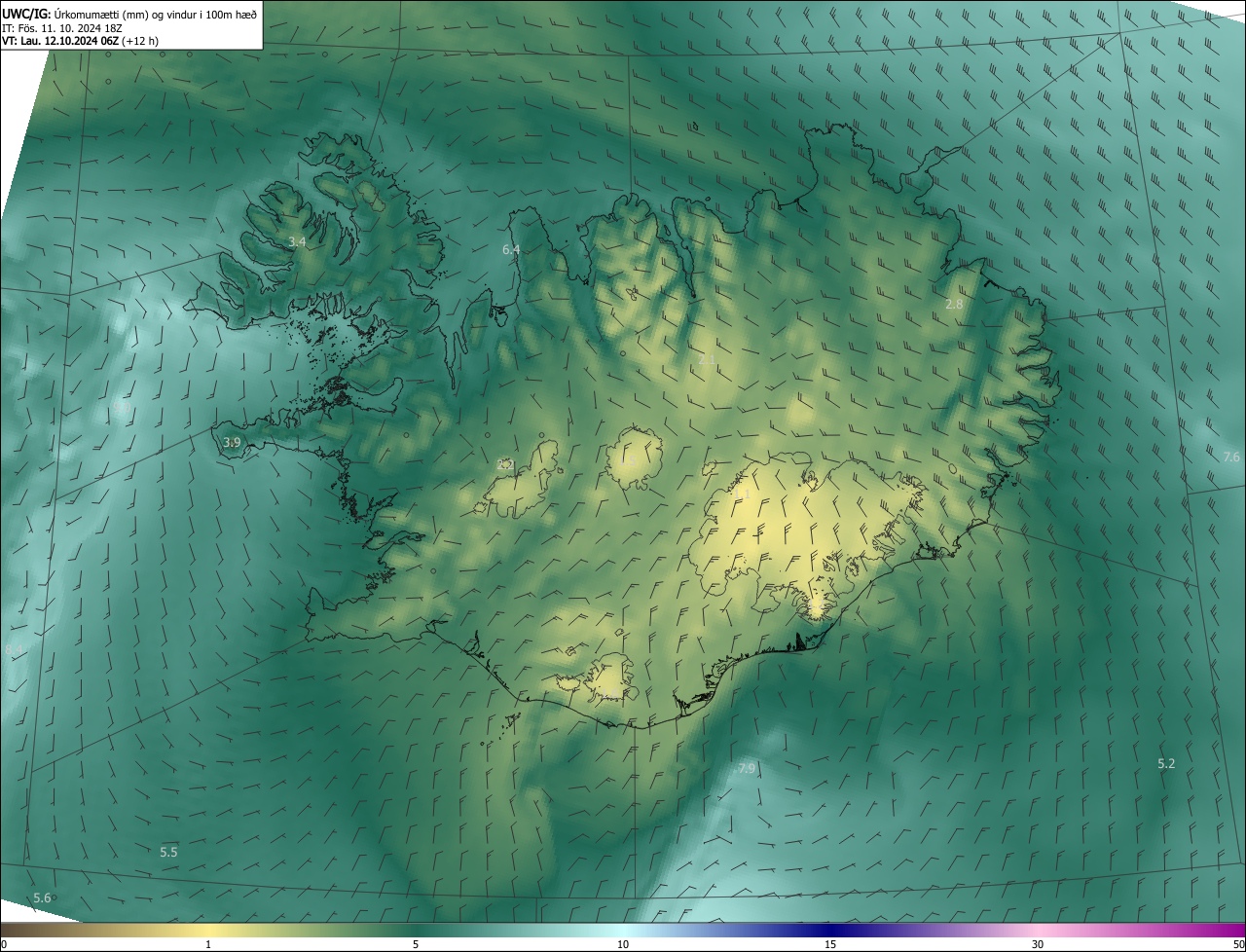Viewport: 1246px width, 952px height.
Task: Click the map value 8.4 at the left edge
Action: 14,650
